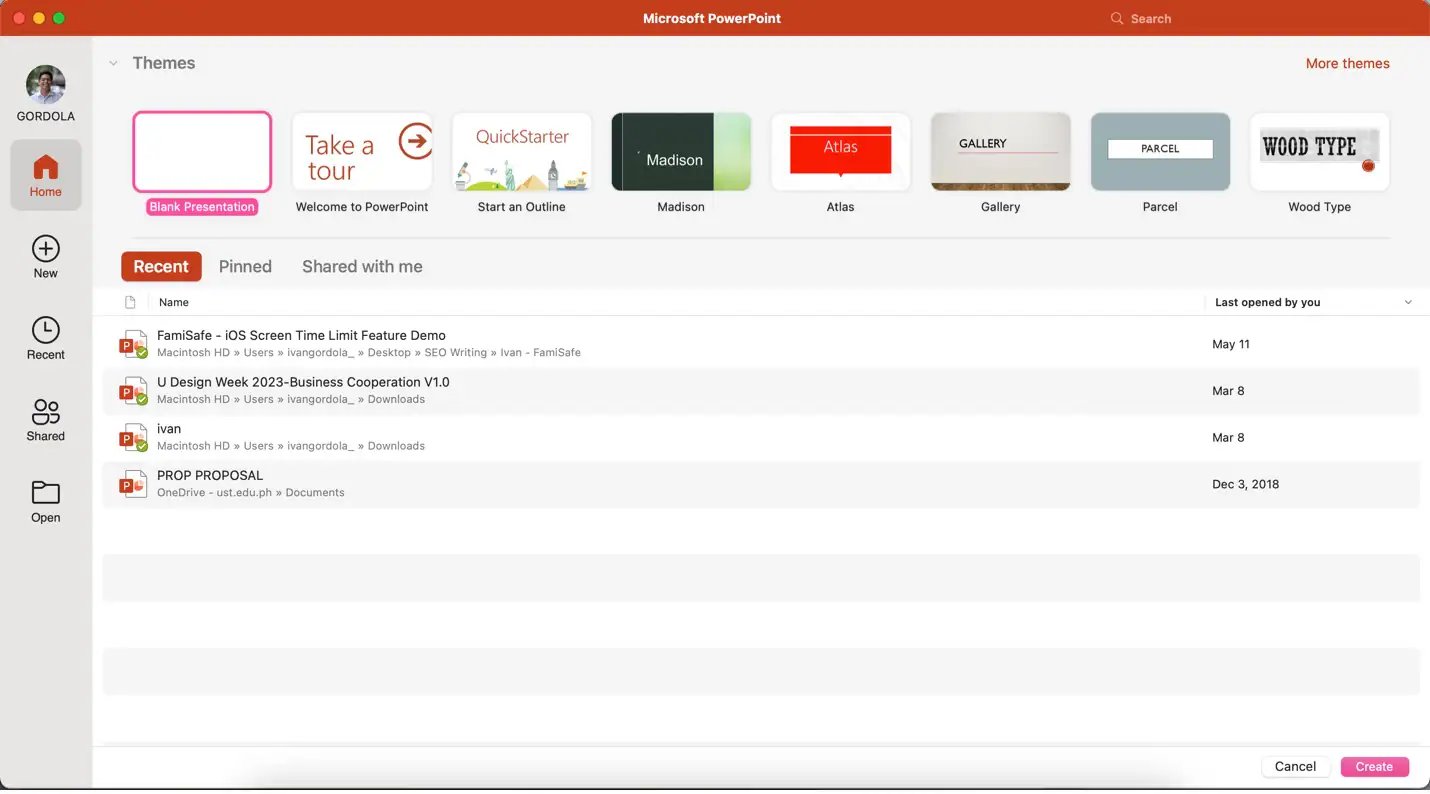
Task: Select the Blank Presentation thumbnail
Action: tap(202, 152)
